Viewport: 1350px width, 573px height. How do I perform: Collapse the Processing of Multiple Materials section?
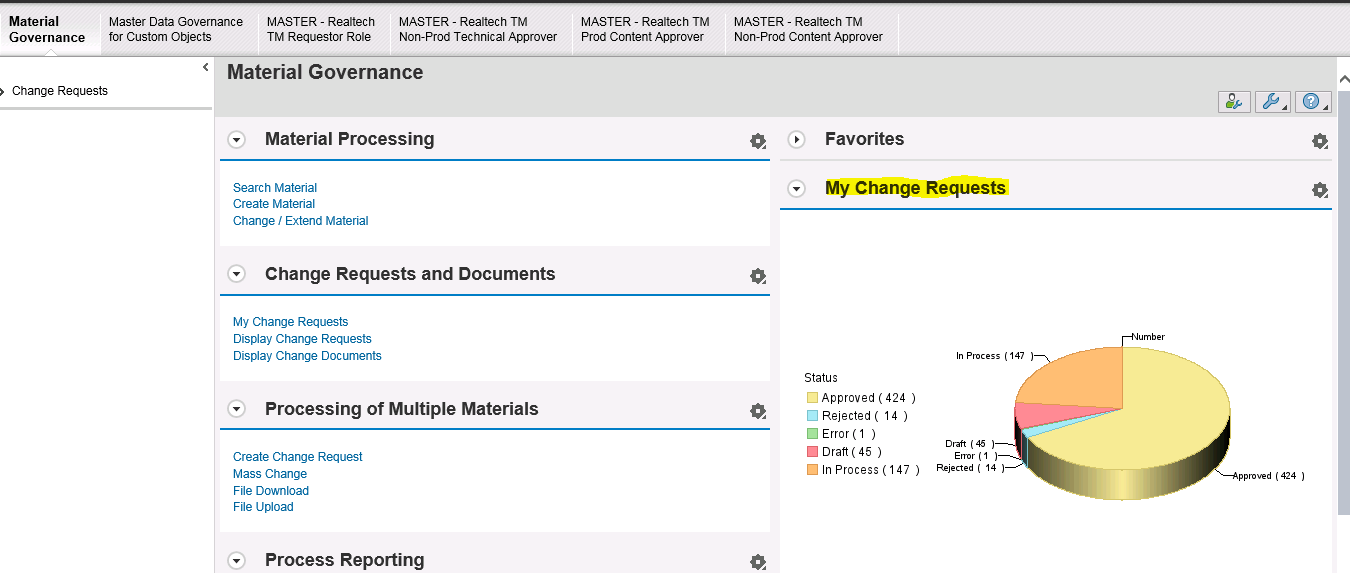[x=237, y=409]
